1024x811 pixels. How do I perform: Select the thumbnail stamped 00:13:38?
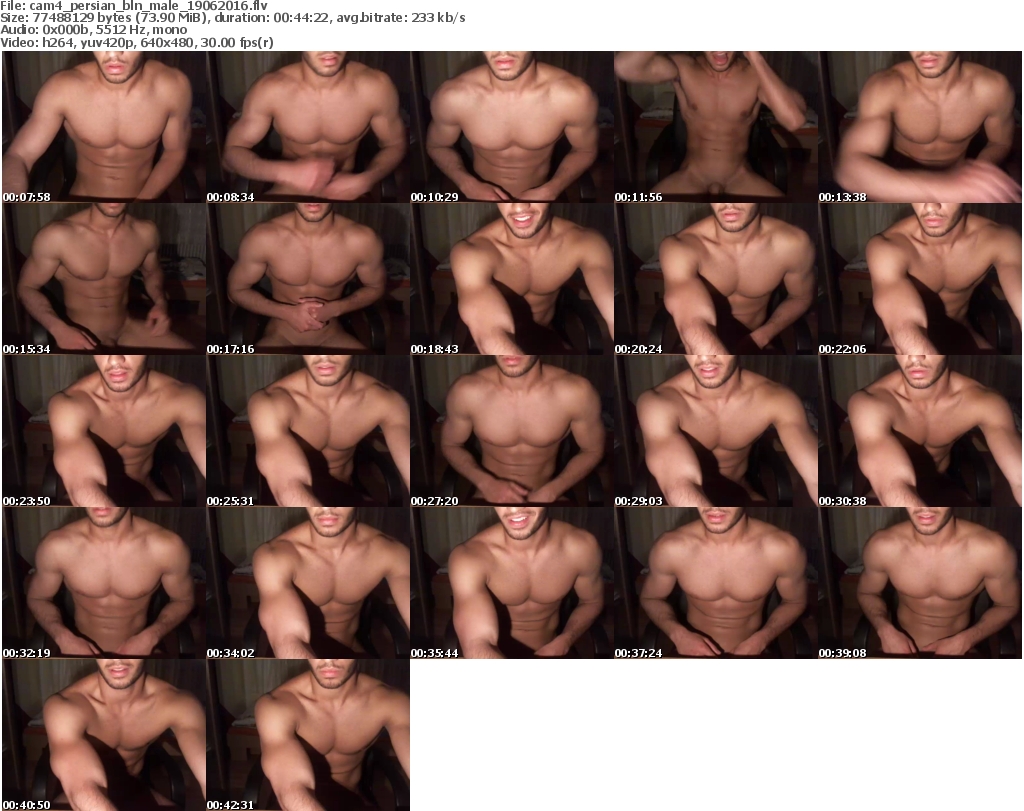click(x=920, y=127)
